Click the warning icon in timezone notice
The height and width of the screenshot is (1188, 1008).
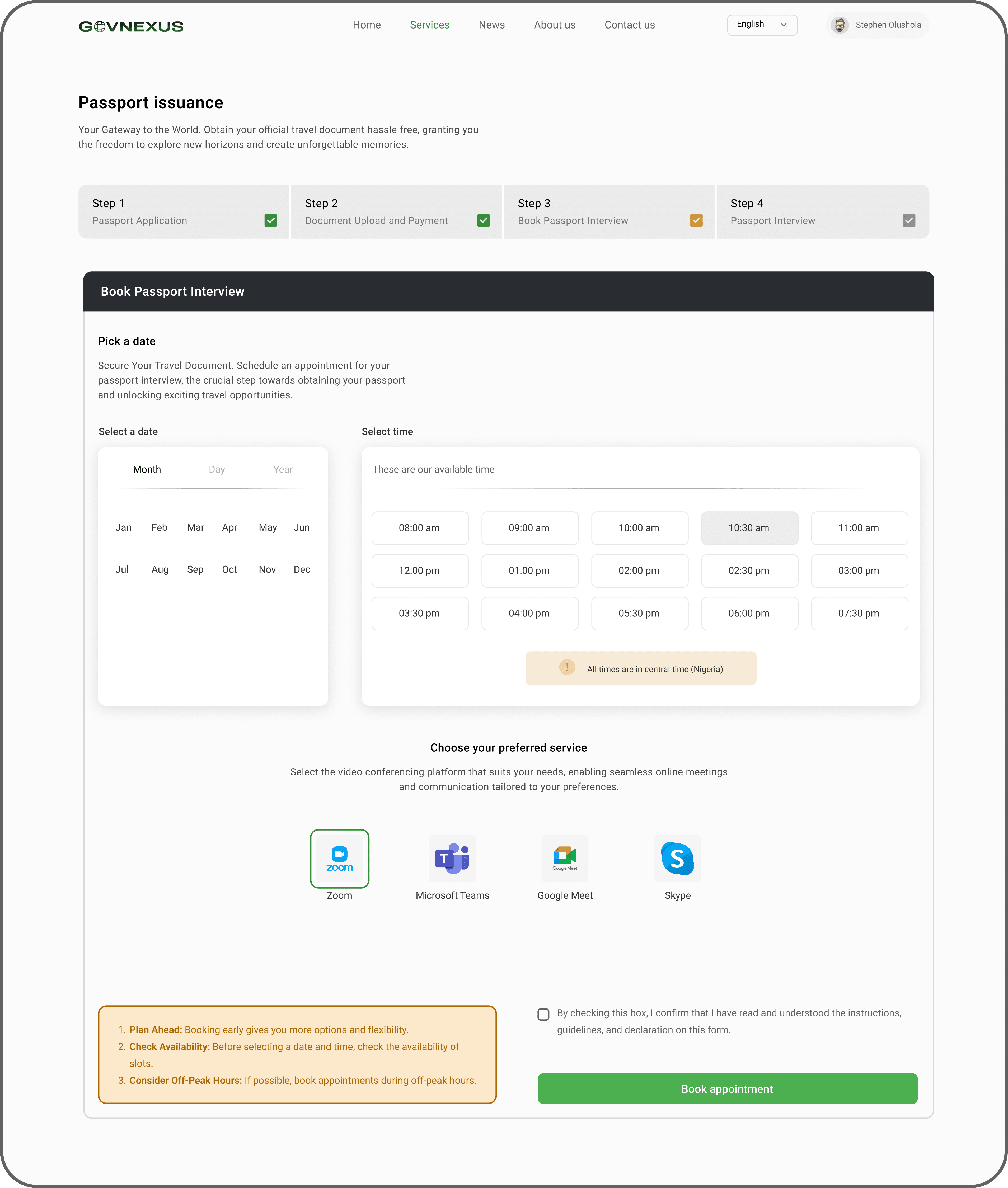click(567, 667)
